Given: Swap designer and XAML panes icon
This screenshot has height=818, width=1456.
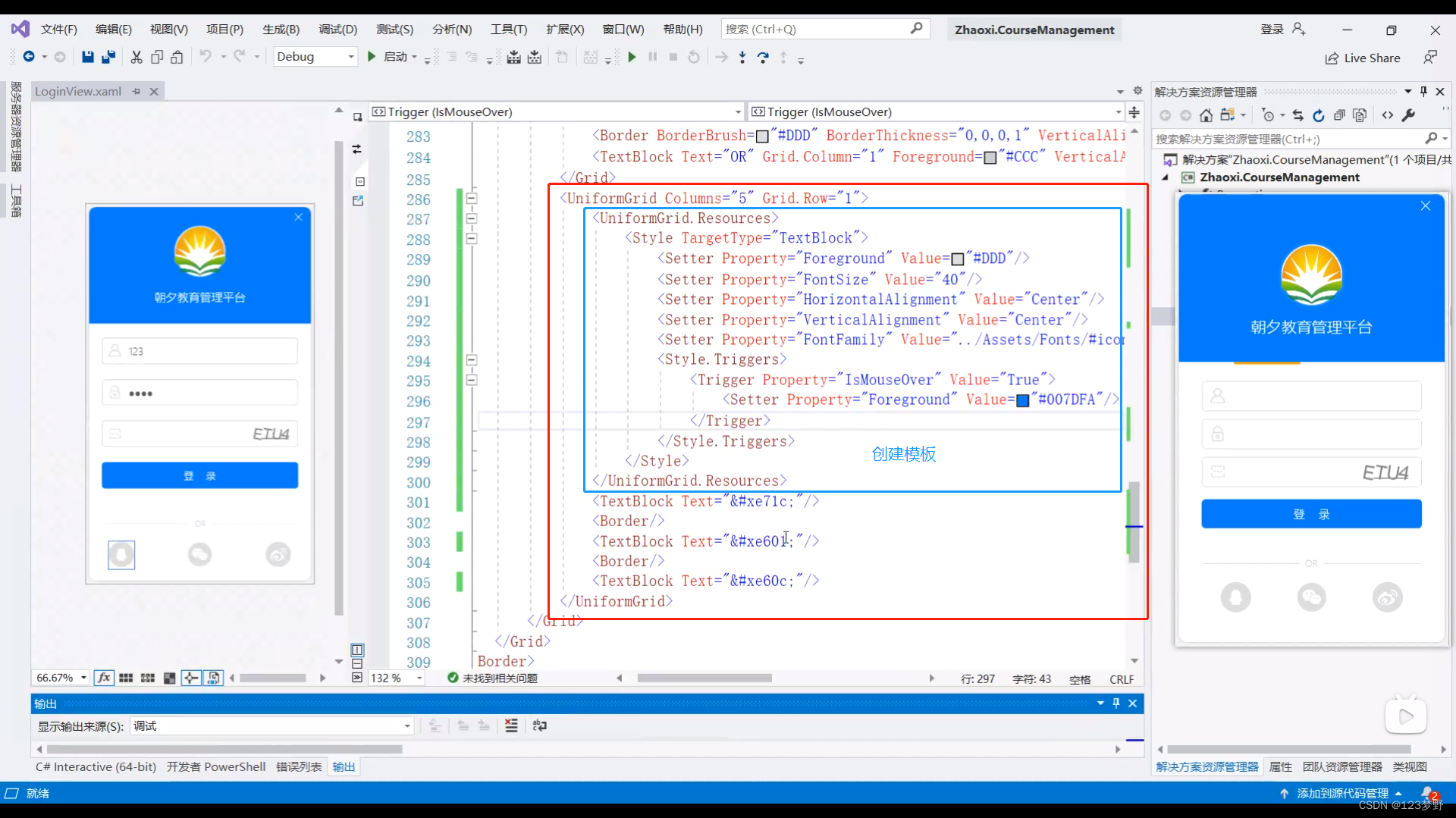Looking at the screenshot, I should [x=356, y=149].
